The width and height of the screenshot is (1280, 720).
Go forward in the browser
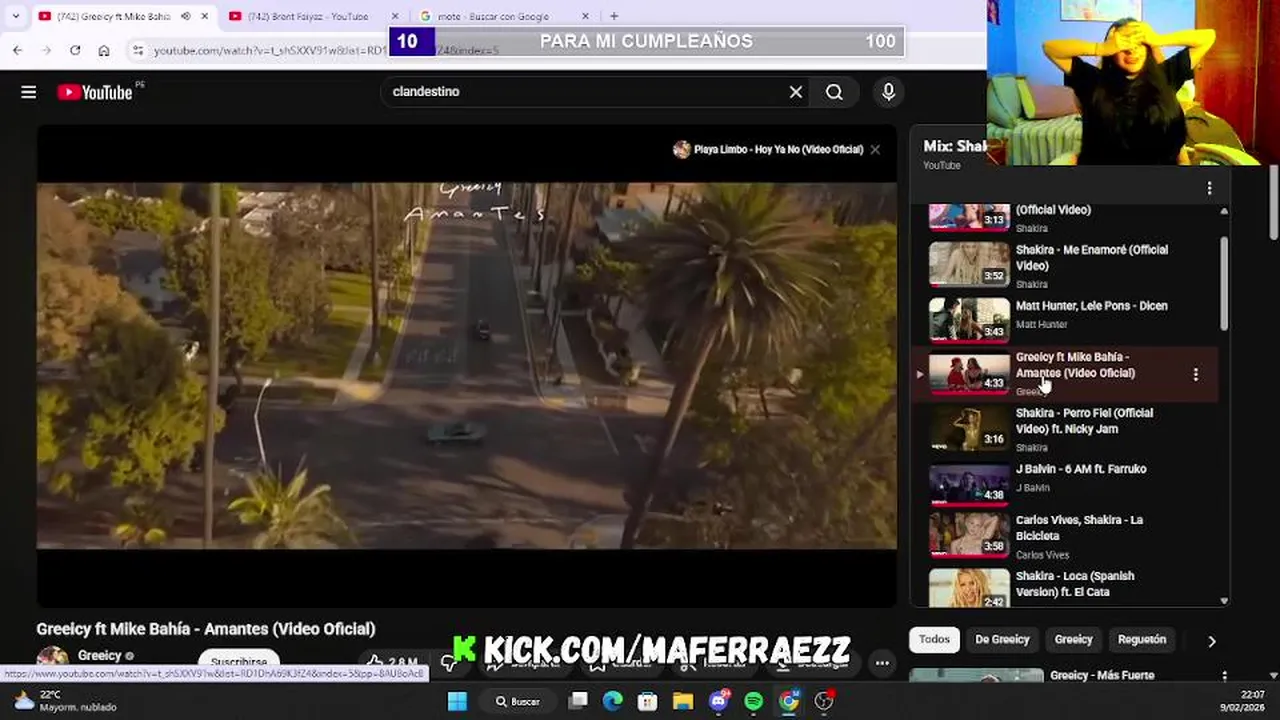tap(46, 50)
